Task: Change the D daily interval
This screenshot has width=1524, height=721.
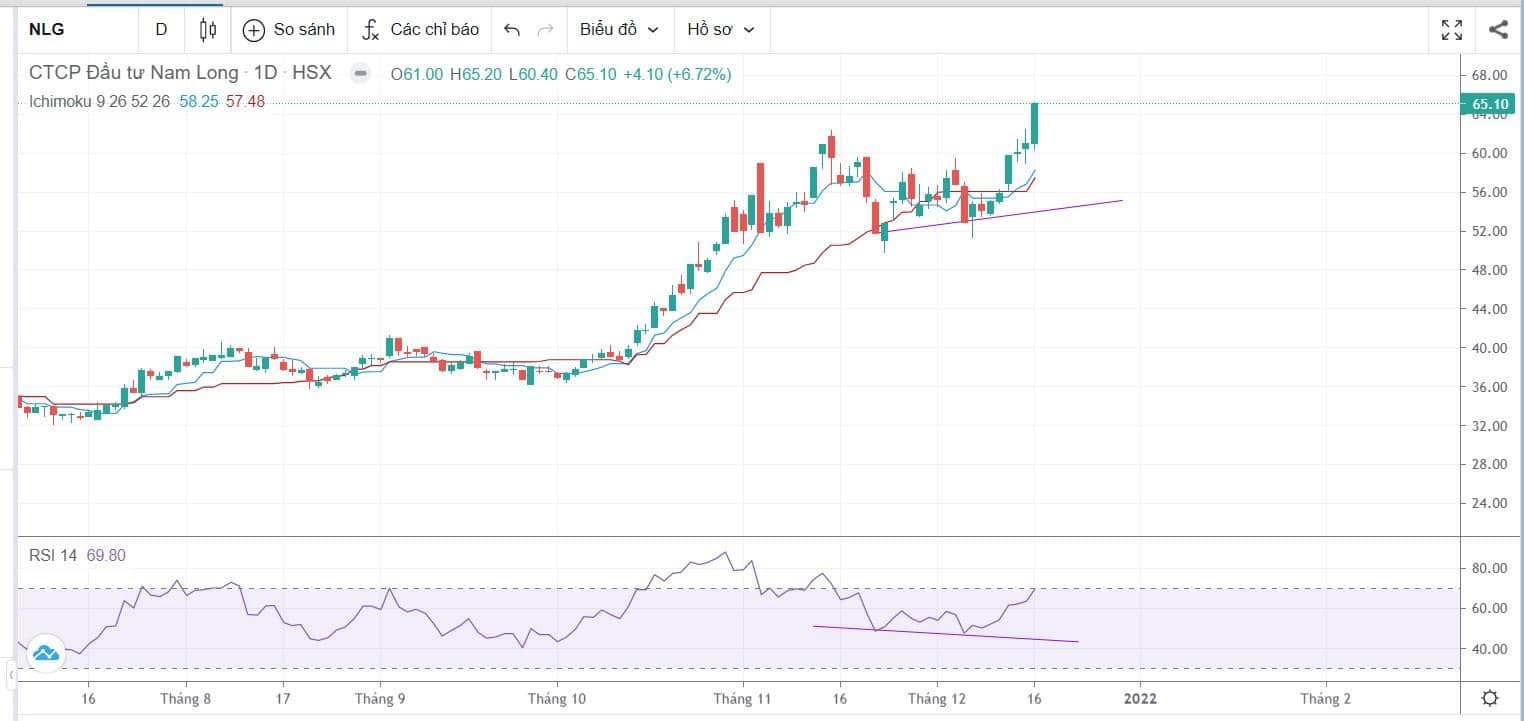Action: (161, 29)
